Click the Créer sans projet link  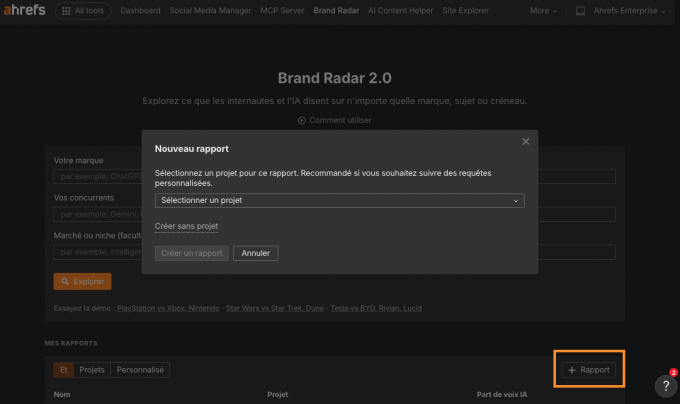187,227
